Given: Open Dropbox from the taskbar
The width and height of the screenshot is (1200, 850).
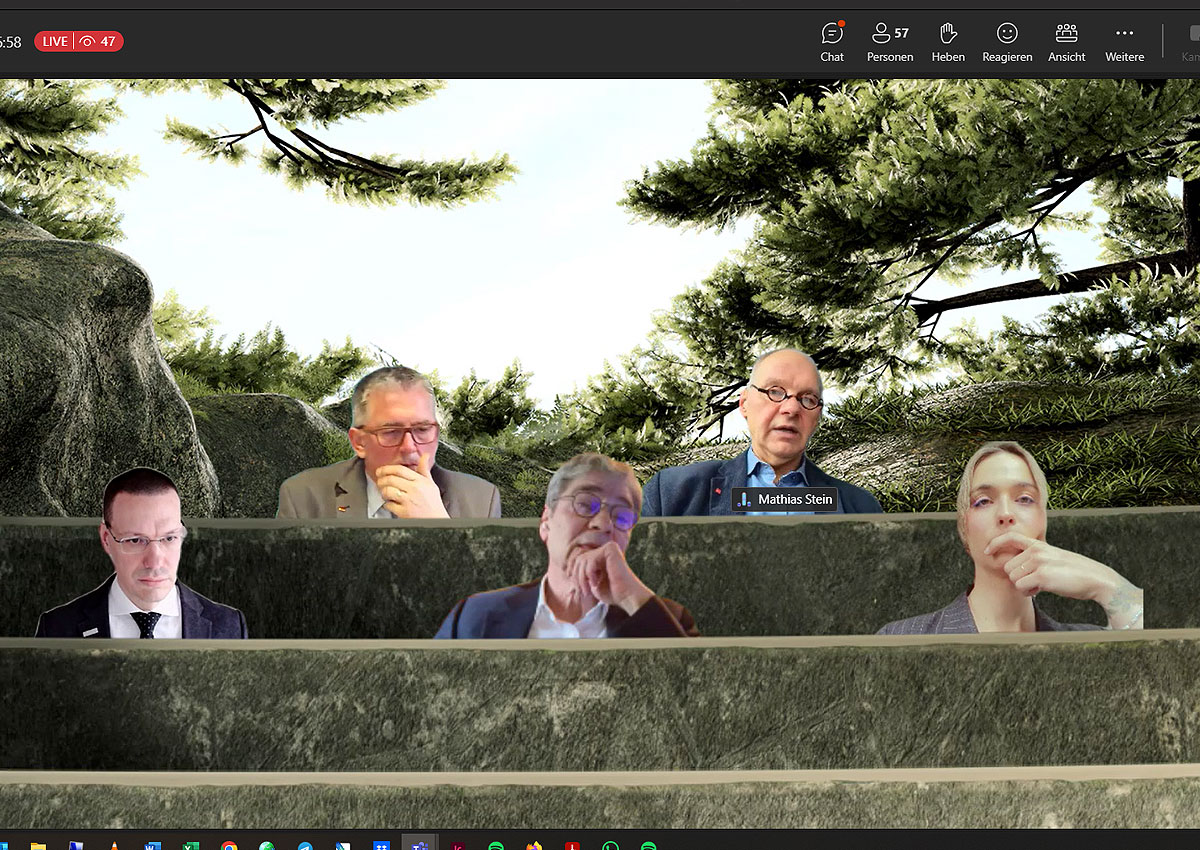Looking at the screenshot, I should click(380, 845).
